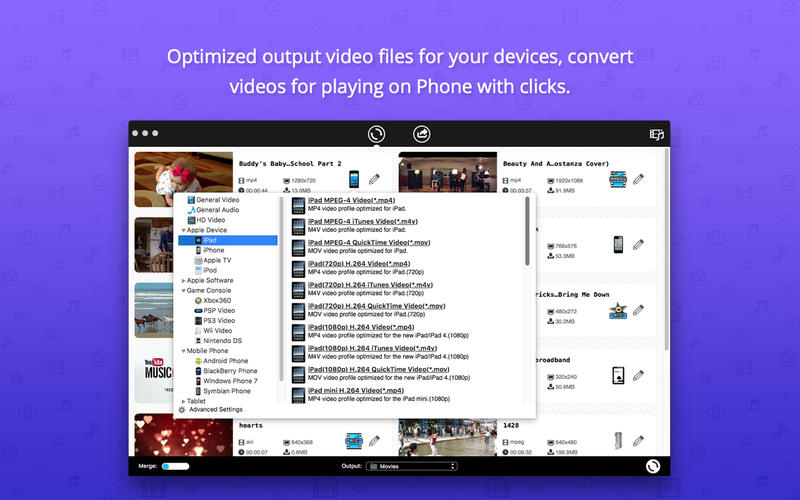
Task: Choose iPad(720p) H.264 Video(*.mp4) format
Action: (359, 264)
